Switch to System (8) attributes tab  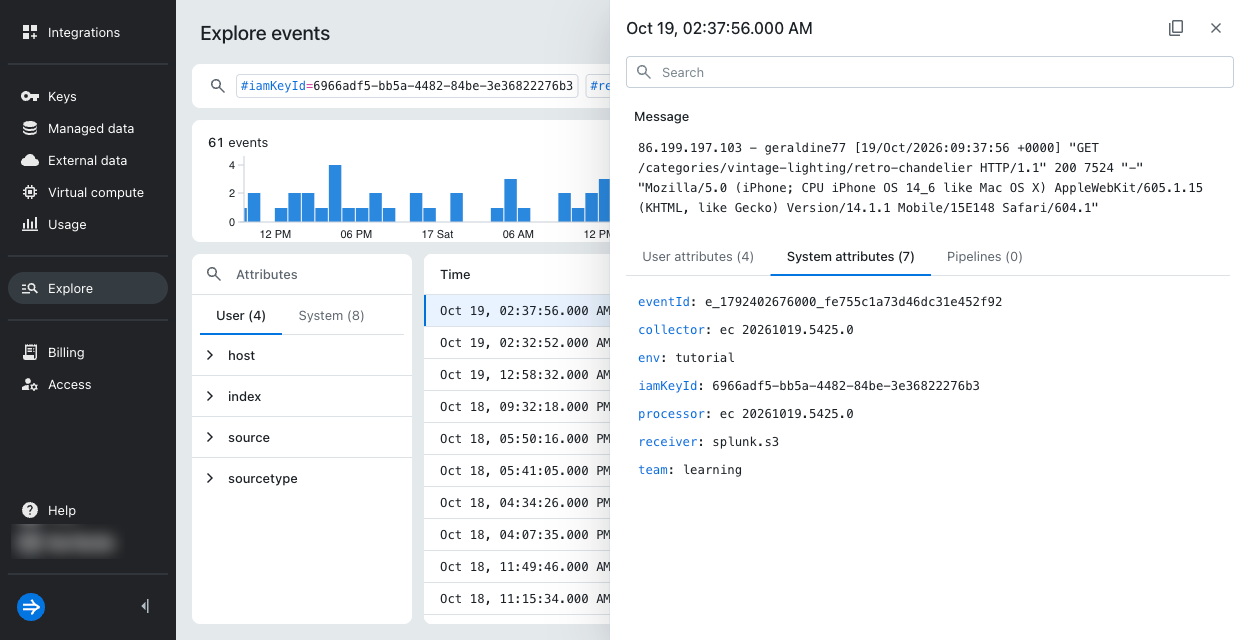(x=331, y=315)
